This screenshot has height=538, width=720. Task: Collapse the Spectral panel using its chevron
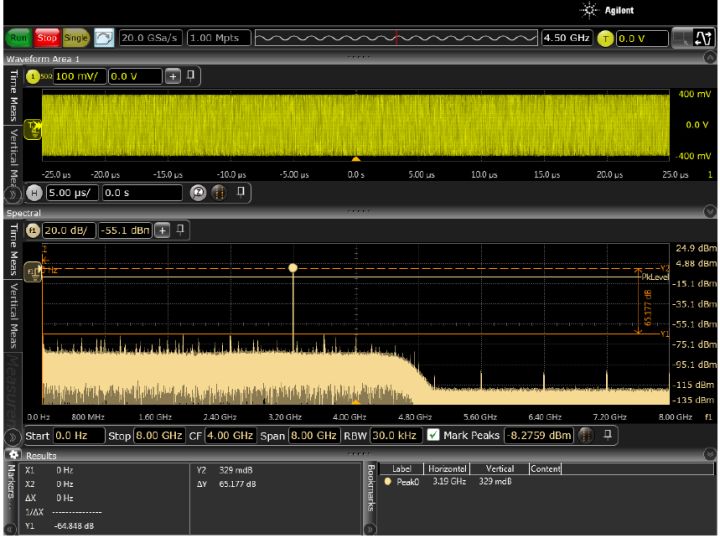[710, 213]
